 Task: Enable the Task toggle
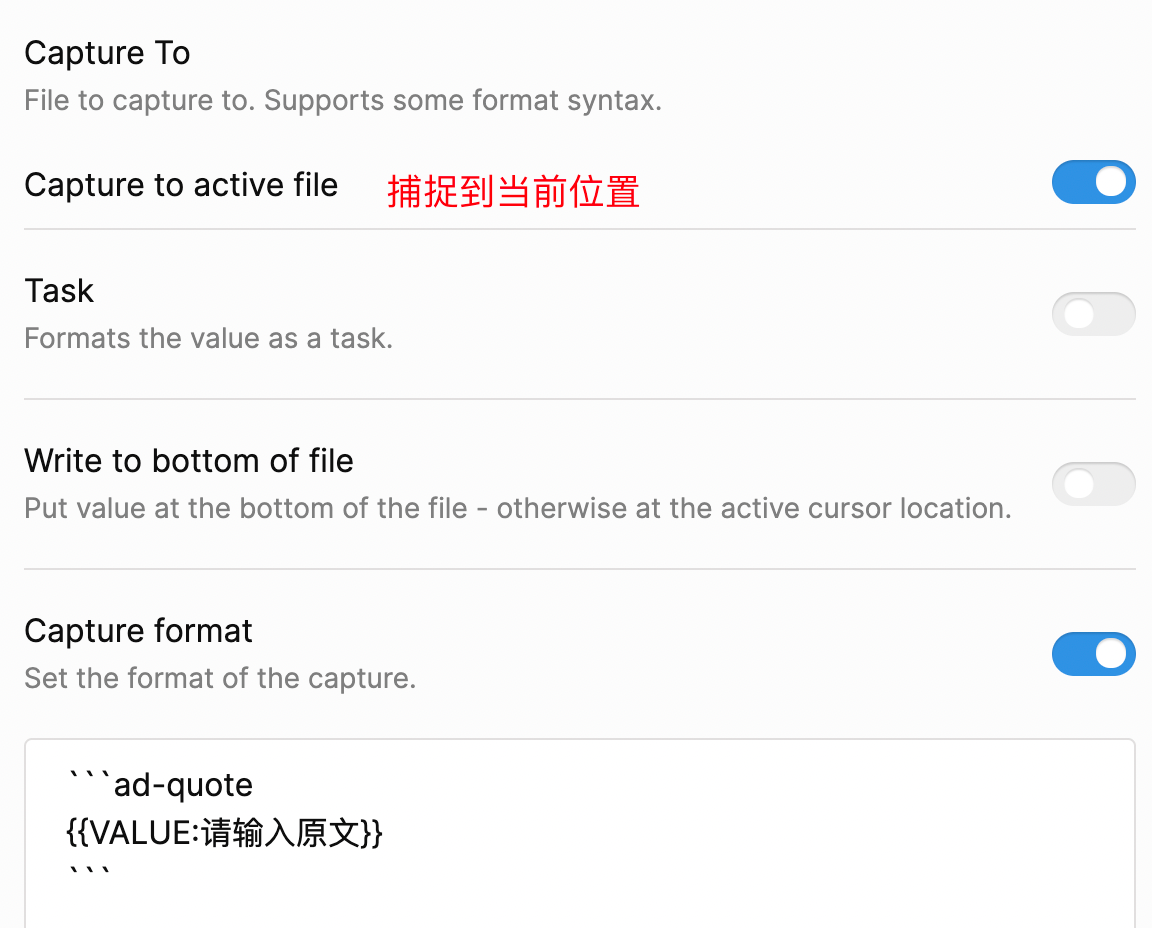1093,314
